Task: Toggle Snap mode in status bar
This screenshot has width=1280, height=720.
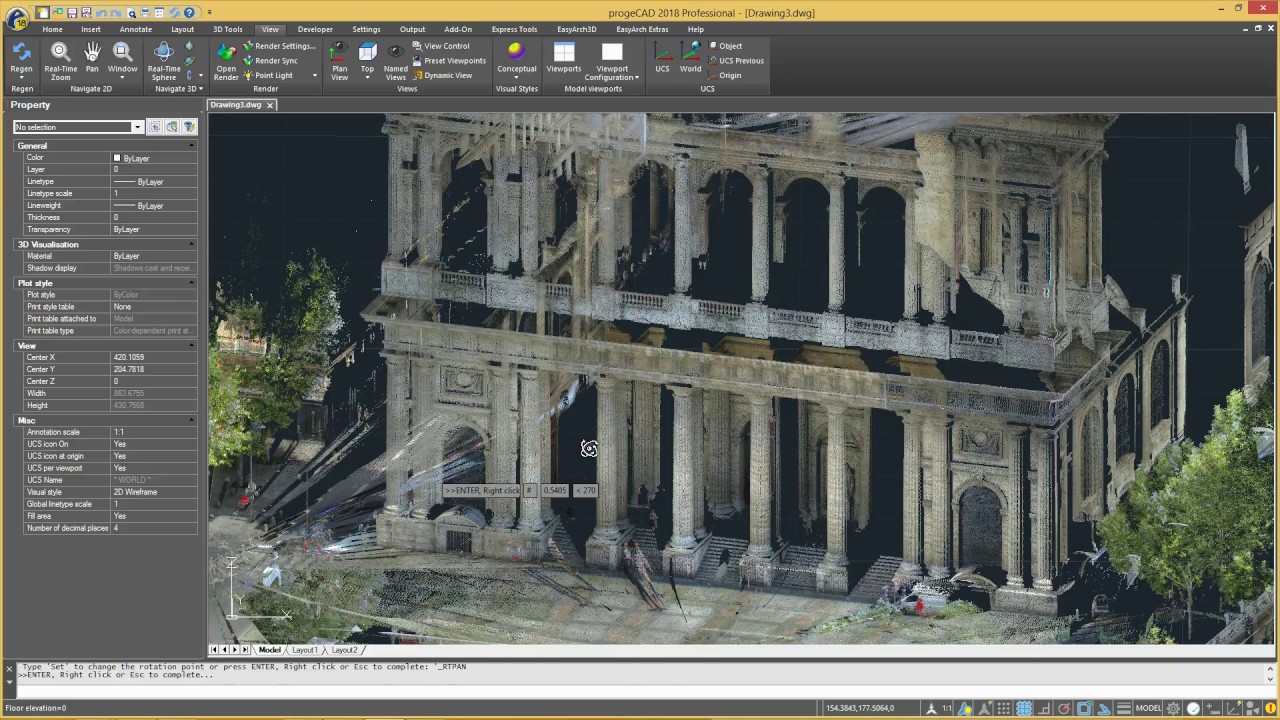Action: pos(1004,708)
